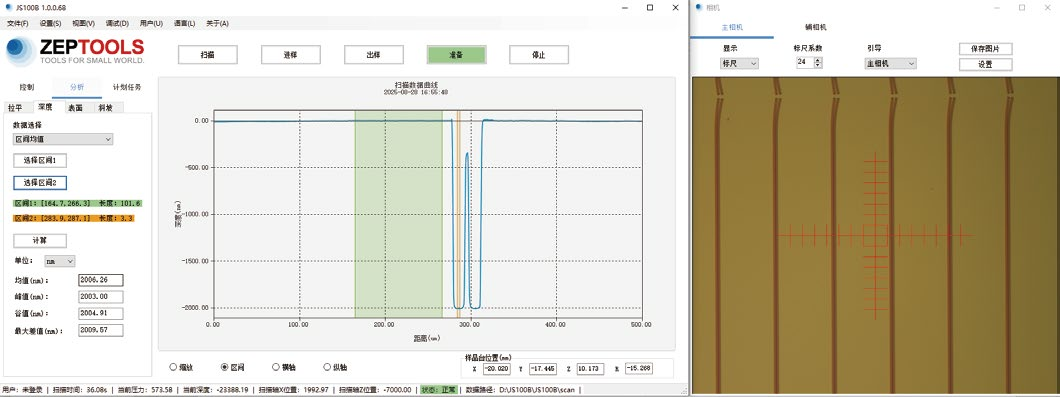Click the stage Z position field 10.173
This screenshot has width=1060, height=397.
point(590,369)
